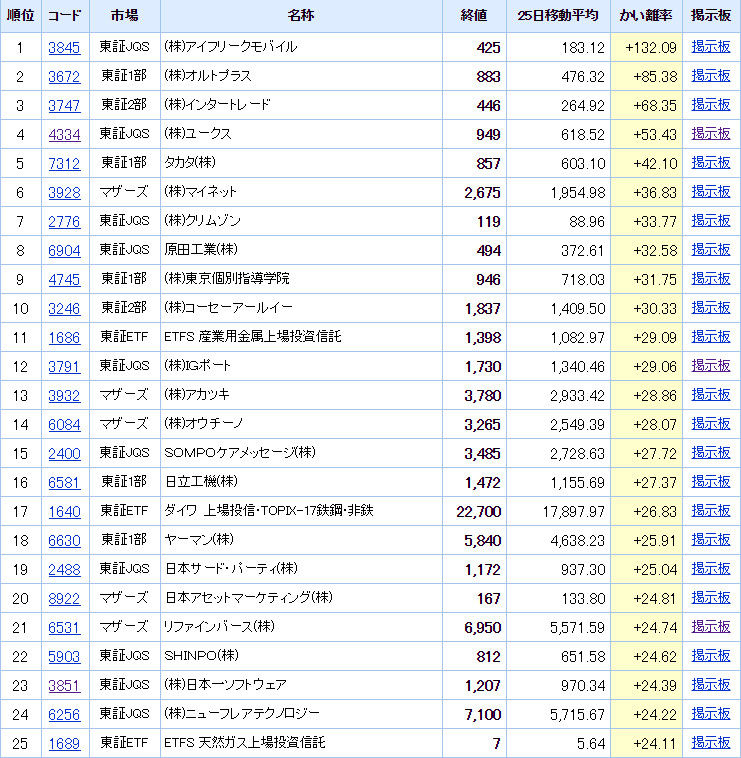Open stock code 1686 link
This screenshot has height=758, width=741.
pos(64,337)
